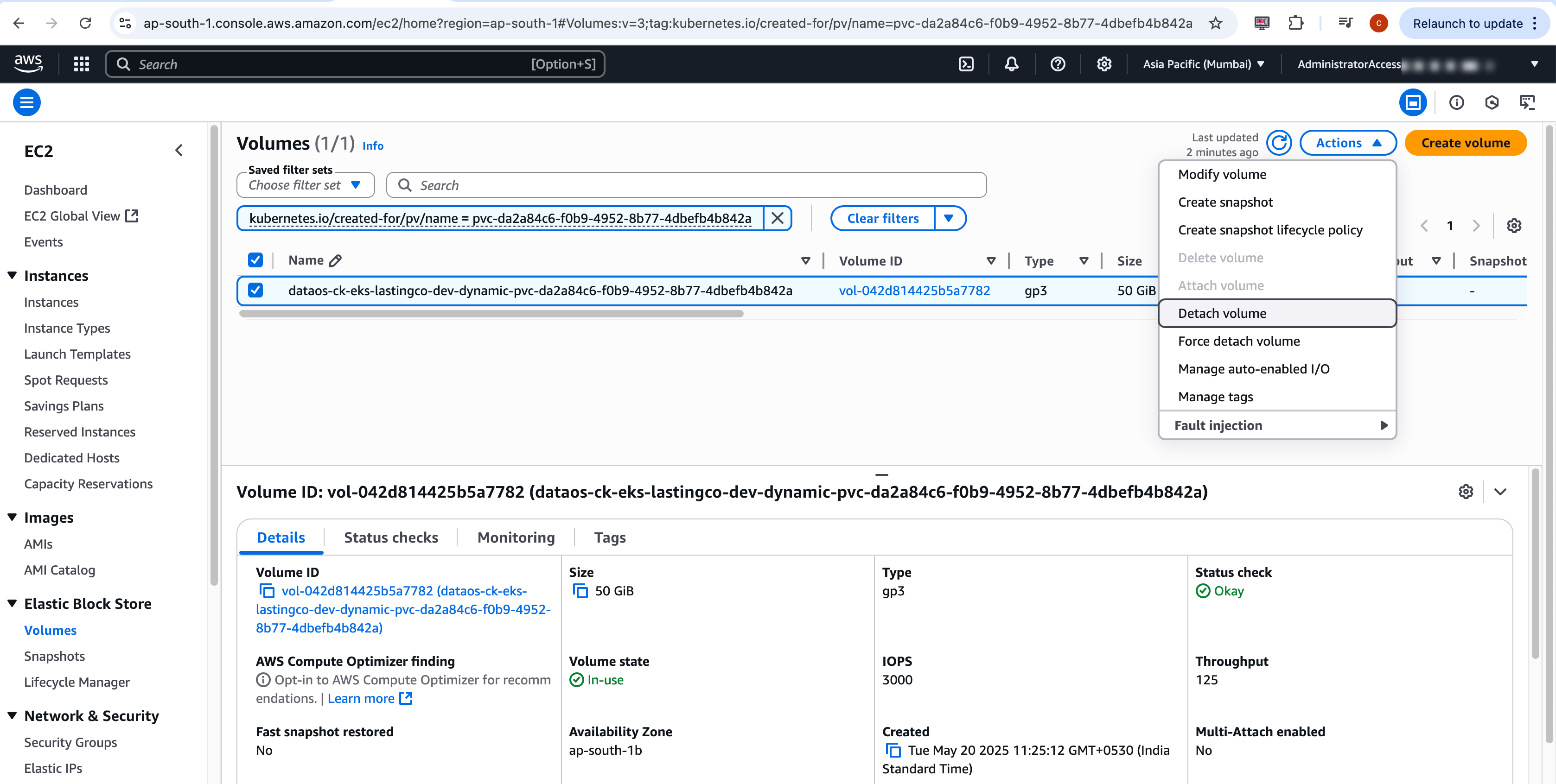Click the split panel resize handle
The height and width of the screenshot is (784, 1556).
pos(882,474)
